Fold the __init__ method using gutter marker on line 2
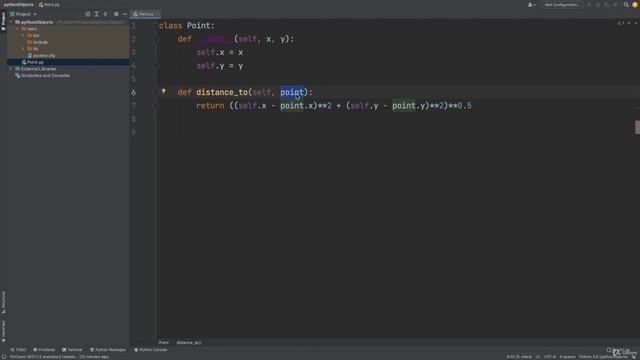Viewport: 640px width, 360px height. coord(156,39)
